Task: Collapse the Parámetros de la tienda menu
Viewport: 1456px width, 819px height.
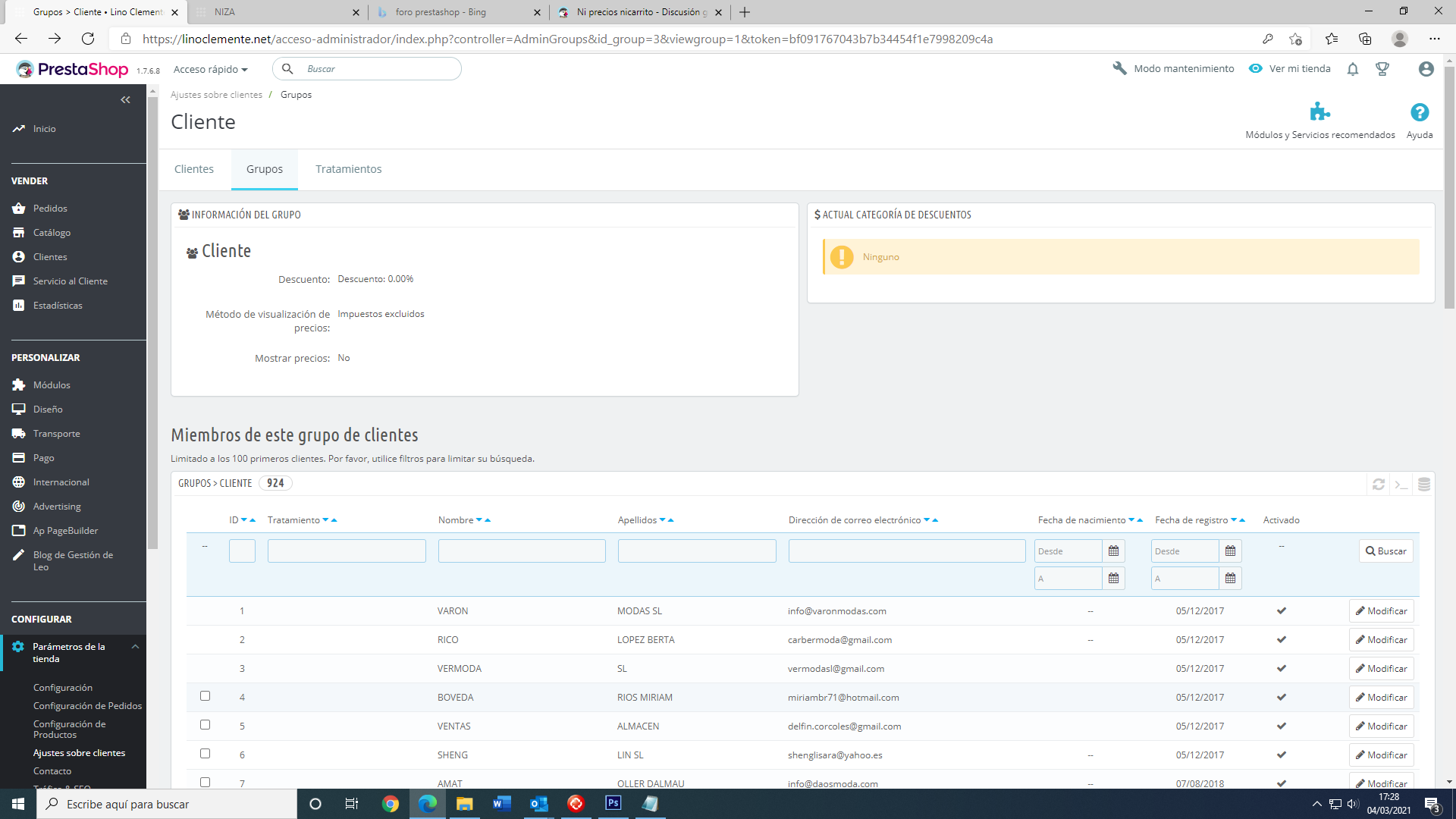Action: 135,647
